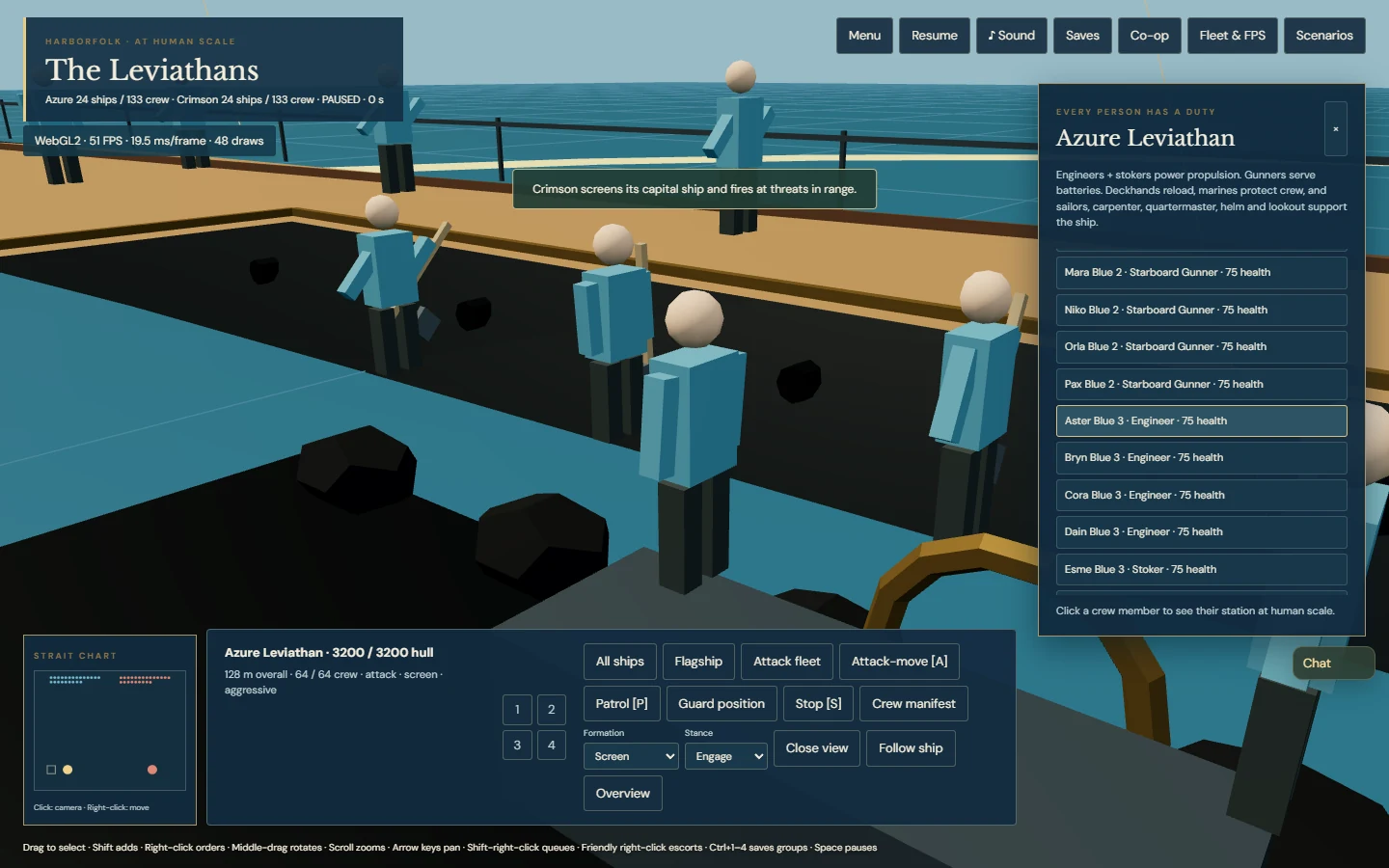Toggle the Follow ship camera mode
Image resolution: width=1389 pixels, height=868 pixels.
pyautogui.click(x=911, y=748)
